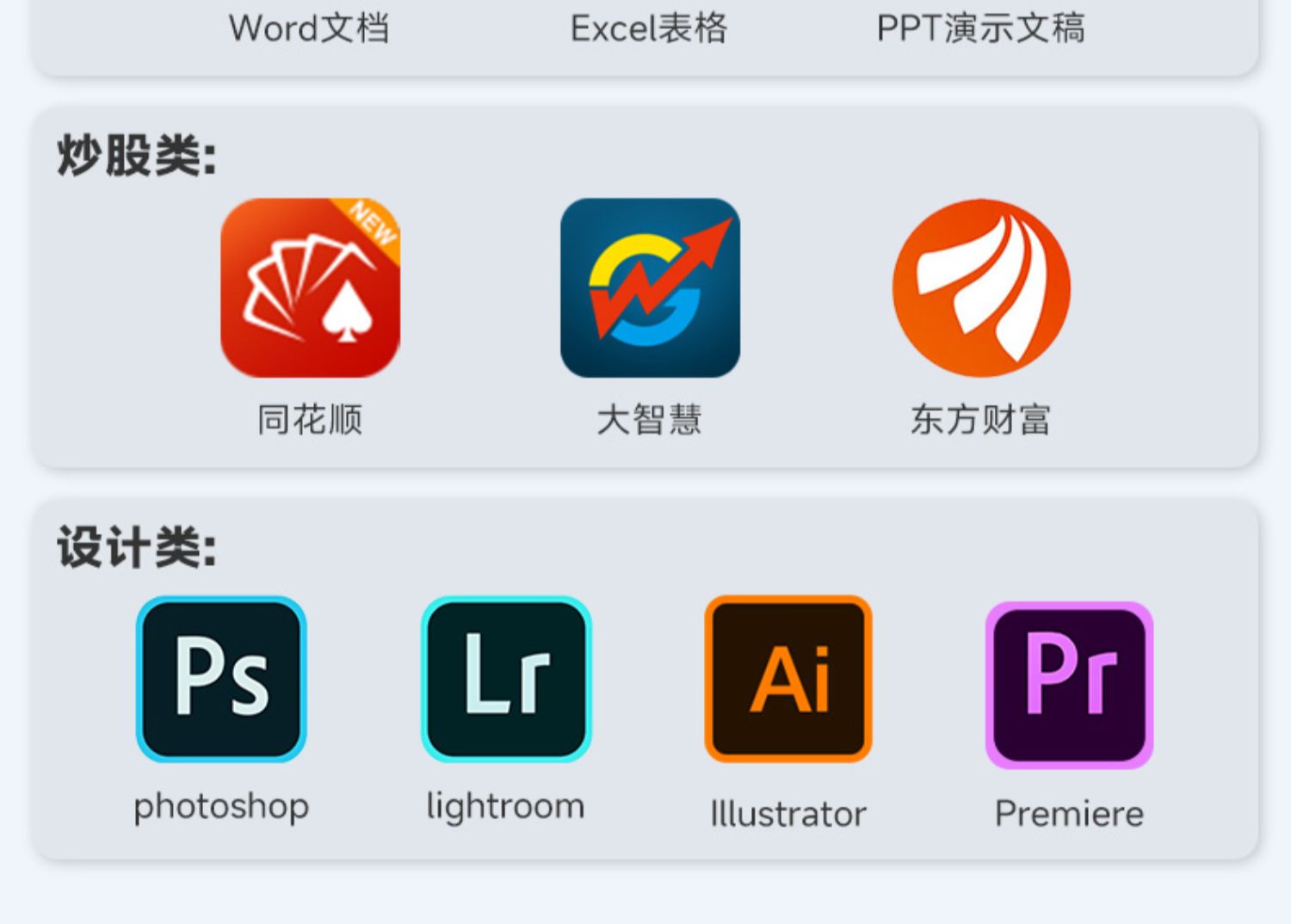This screenshot has height=924, width=1291.
Task: Click the 东方财富 text label
Action: [x=981, y=420]
